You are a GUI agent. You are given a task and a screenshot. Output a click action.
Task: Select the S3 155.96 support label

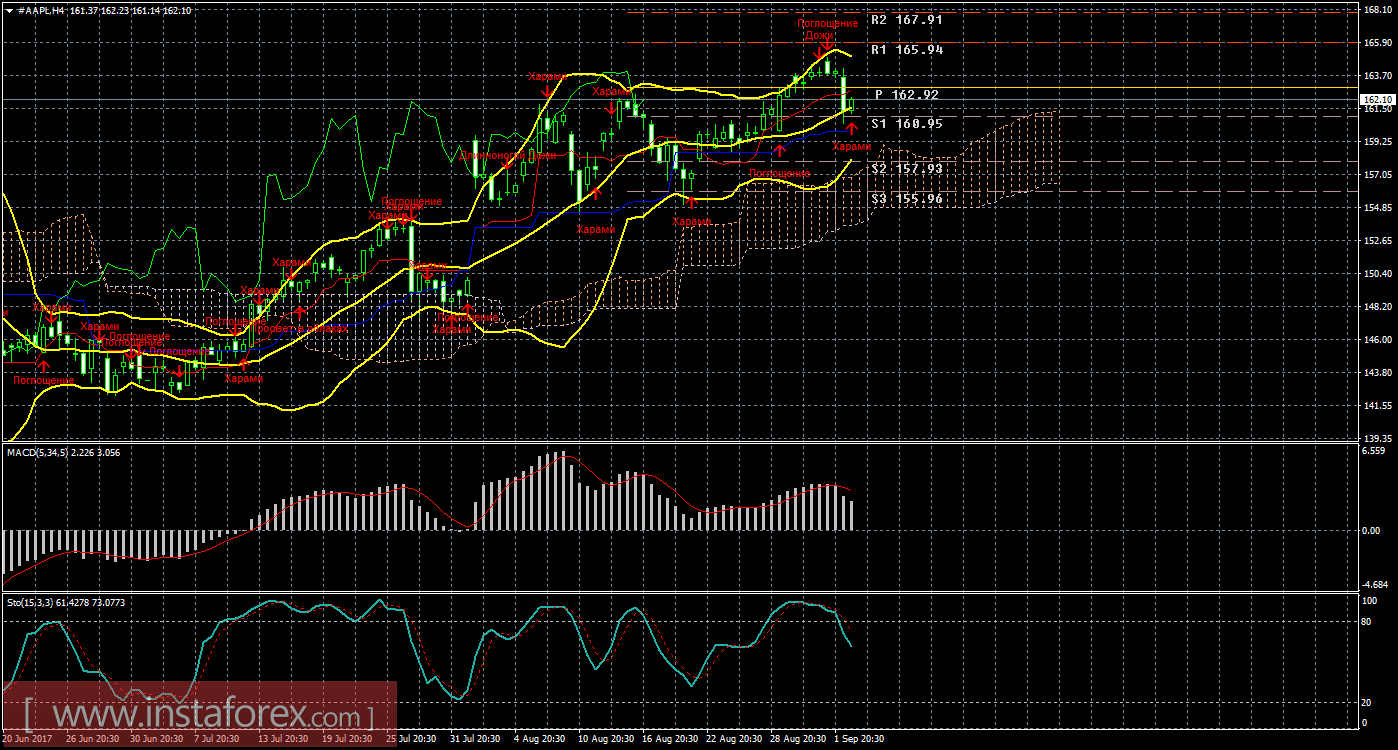point(906,199)
